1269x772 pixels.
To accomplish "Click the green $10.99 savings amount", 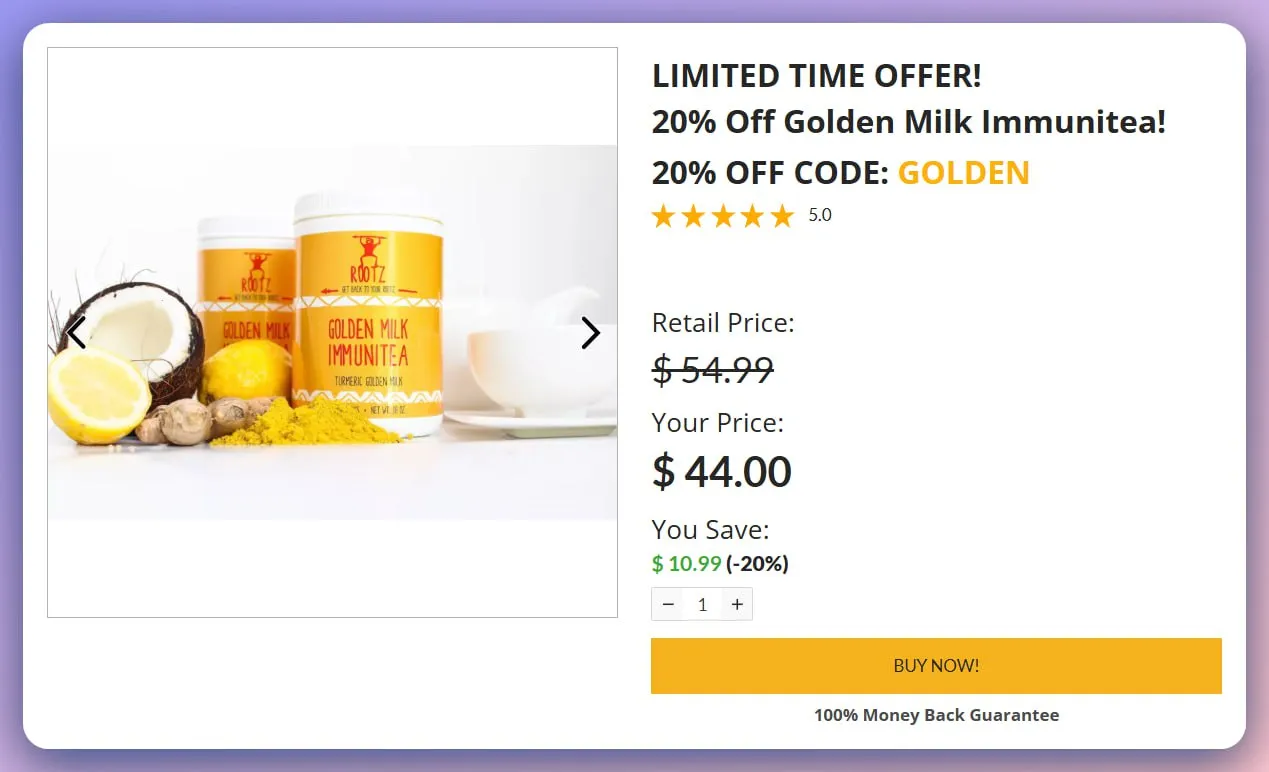I will pos(686,564).
